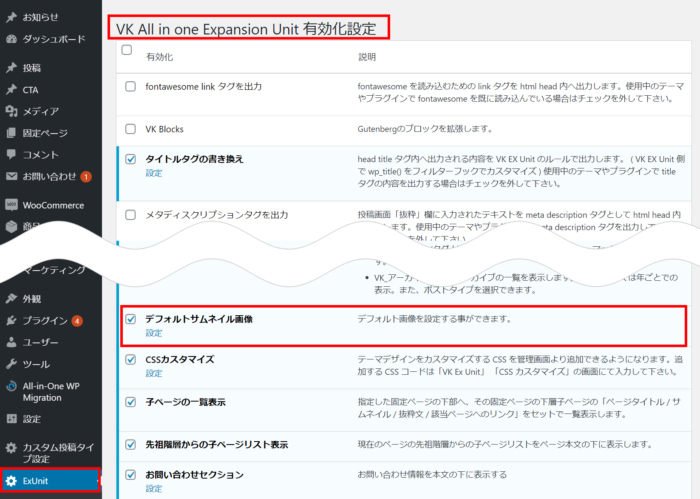Uncheck タイトルタグの書き換え checkbox

130,159
